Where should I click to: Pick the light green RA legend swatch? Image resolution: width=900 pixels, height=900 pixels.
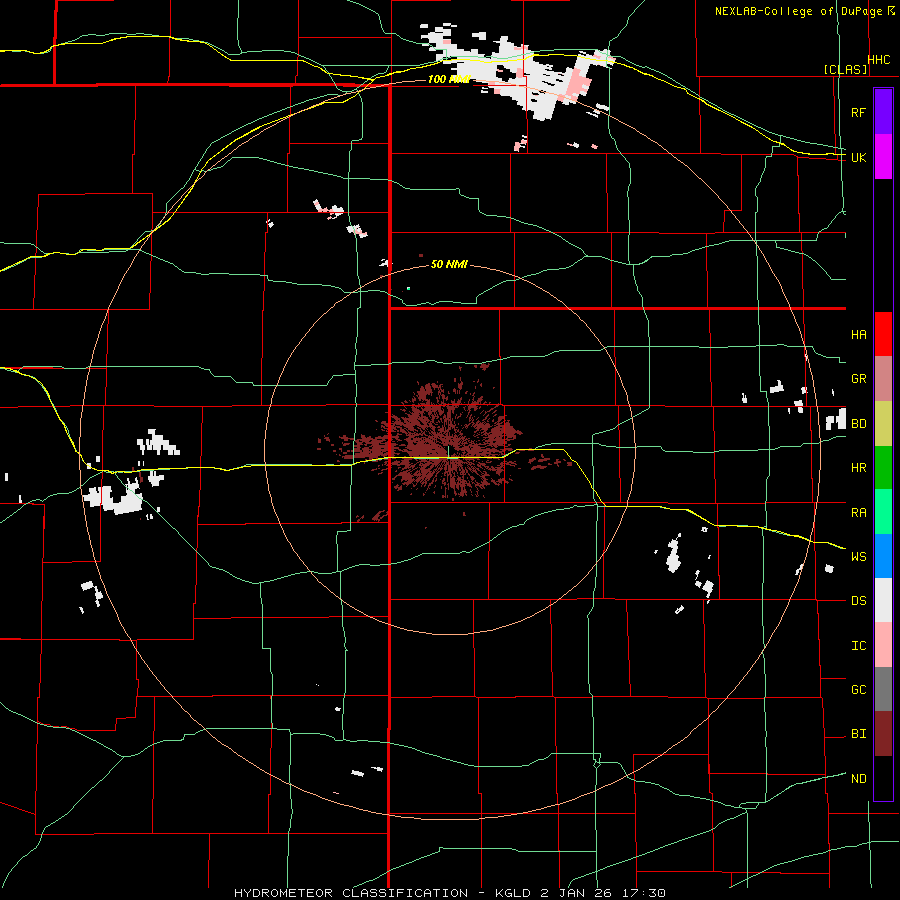883,512
